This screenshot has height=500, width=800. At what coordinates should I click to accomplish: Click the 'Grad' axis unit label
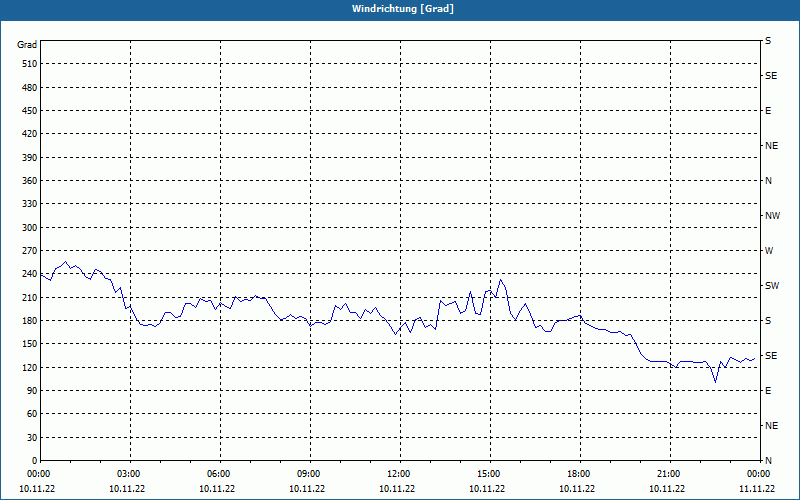click(27, 45)
